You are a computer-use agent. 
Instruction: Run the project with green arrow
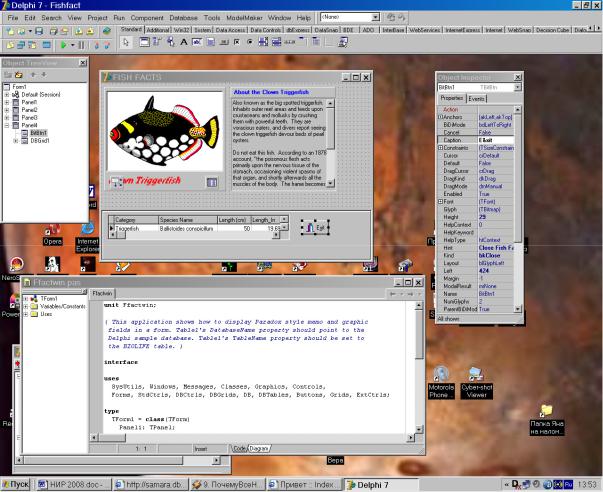click(x=63, y=45)
